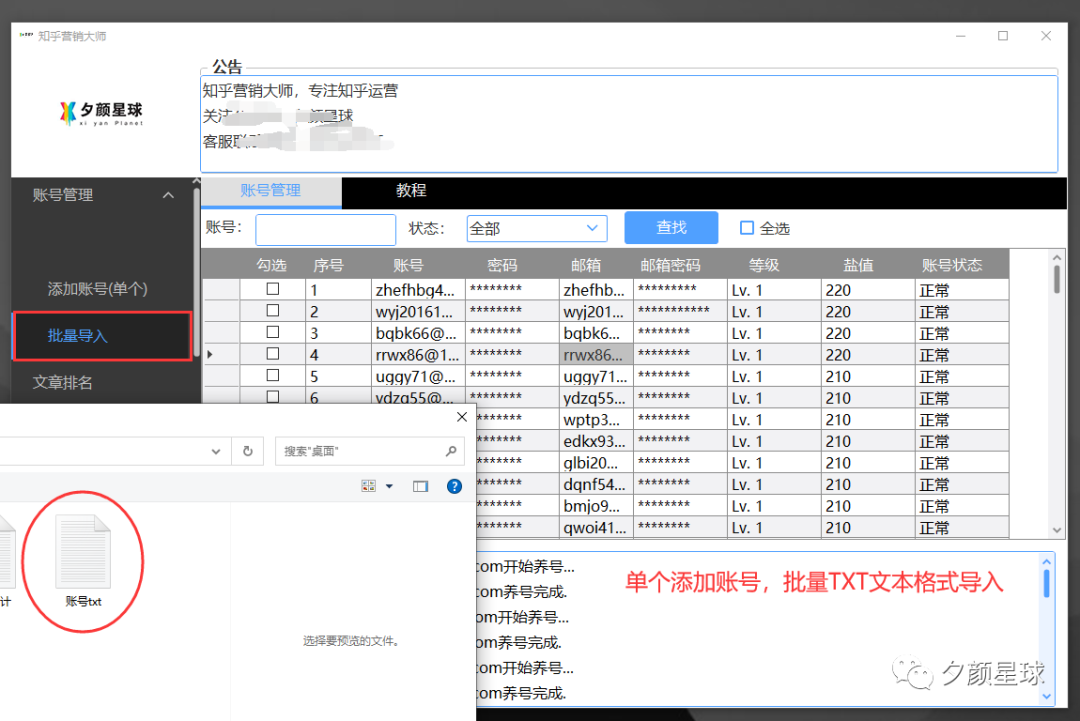
Task: Open the file dialog address dropdown arrow
Action: click(x=216, y=452)
